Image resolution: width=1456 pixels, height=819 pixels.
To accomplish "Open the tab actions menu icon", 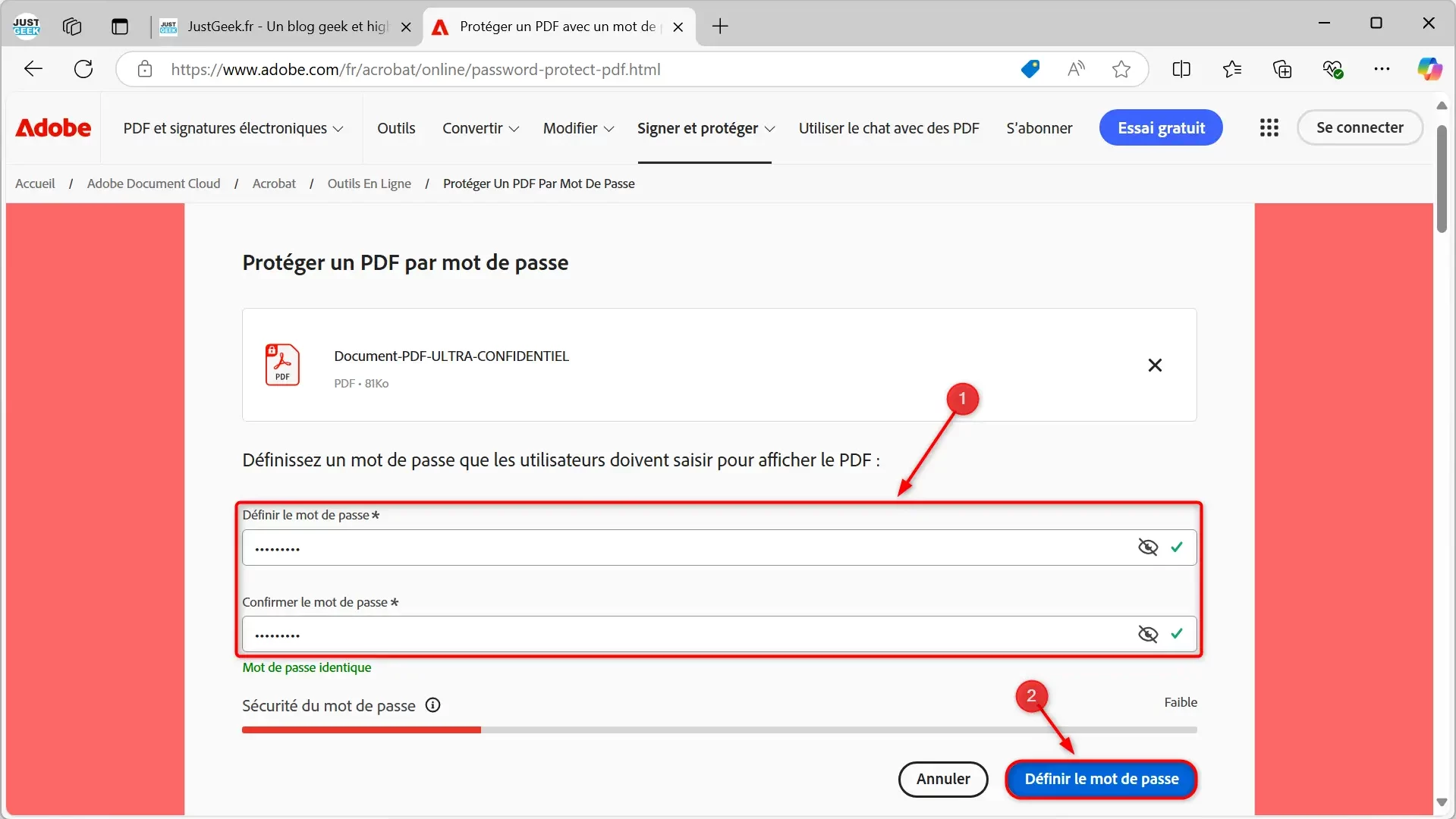I will [x=120, y=27].
